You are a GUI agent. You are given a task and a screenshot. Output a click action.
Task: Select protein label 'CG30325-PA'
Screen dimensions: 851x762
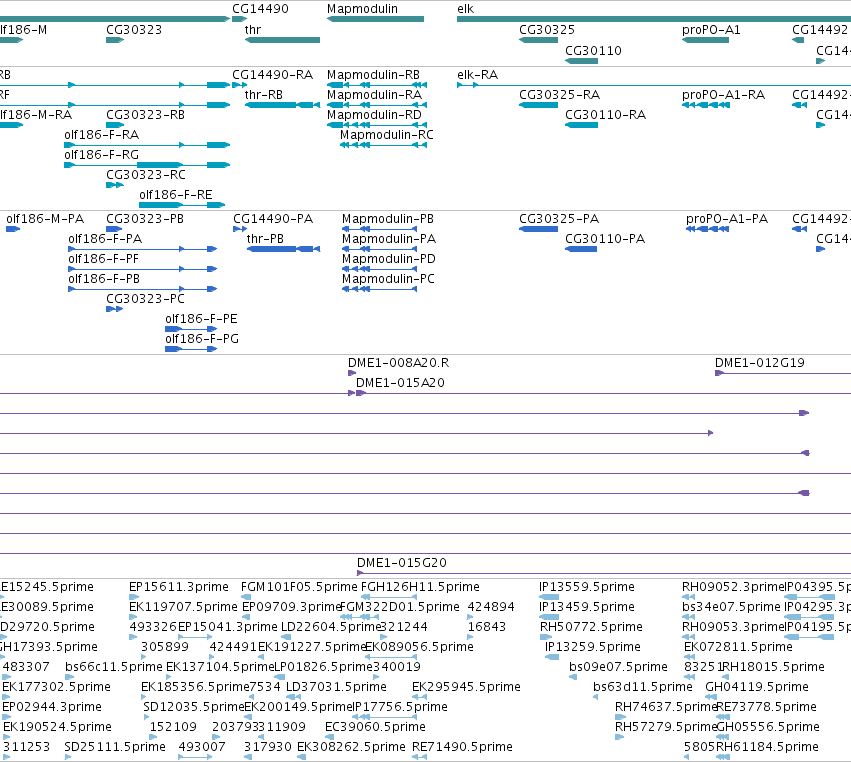pyautogui.click(x=559, y=219)
